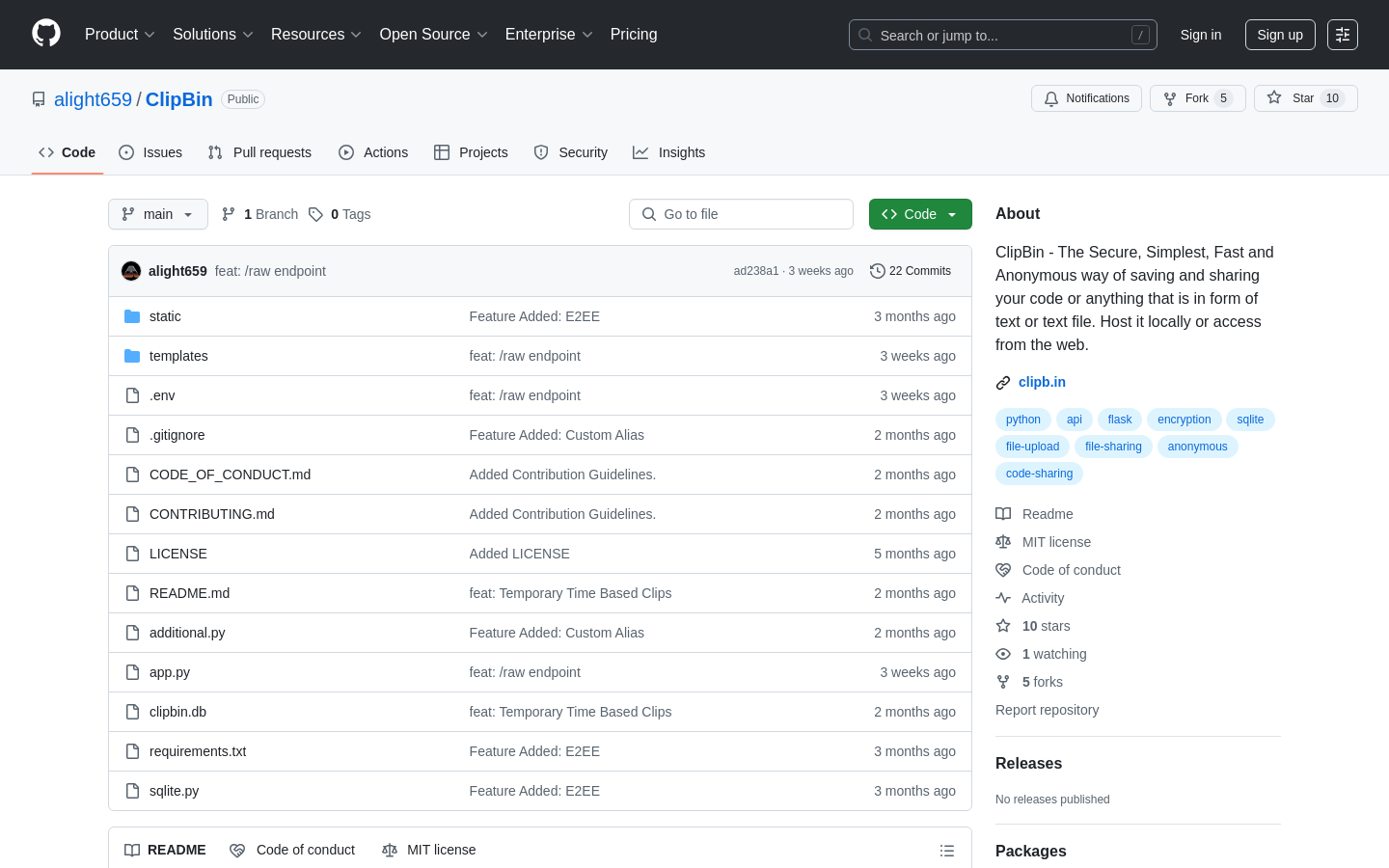Open the app.py file
This screenshot has width=1389, height=868.
pyautogui.click(x=170, y=672)
